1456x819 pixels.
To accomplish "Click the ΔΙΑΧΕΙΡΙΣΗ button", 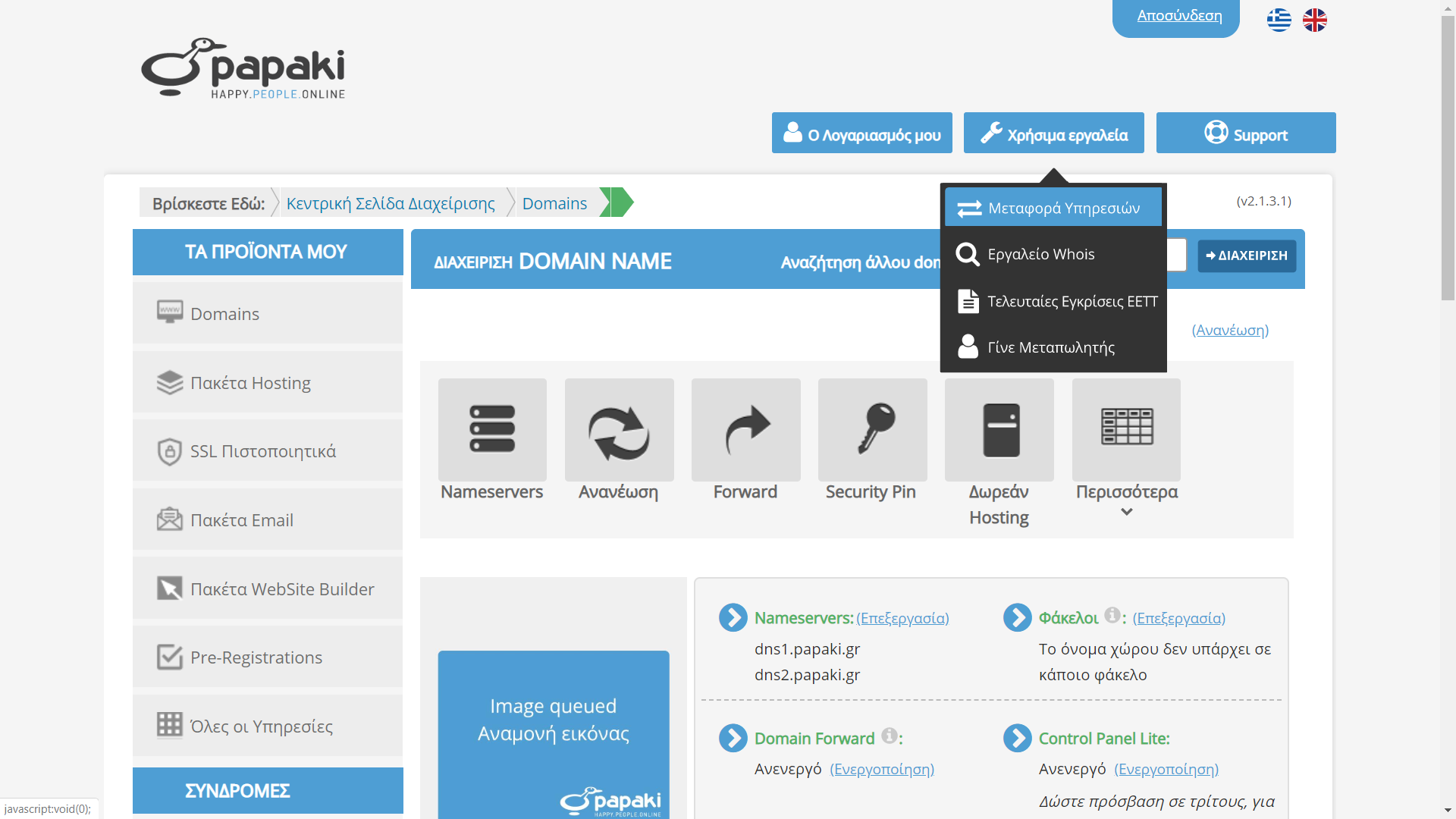I will [x=1247, y=256].
